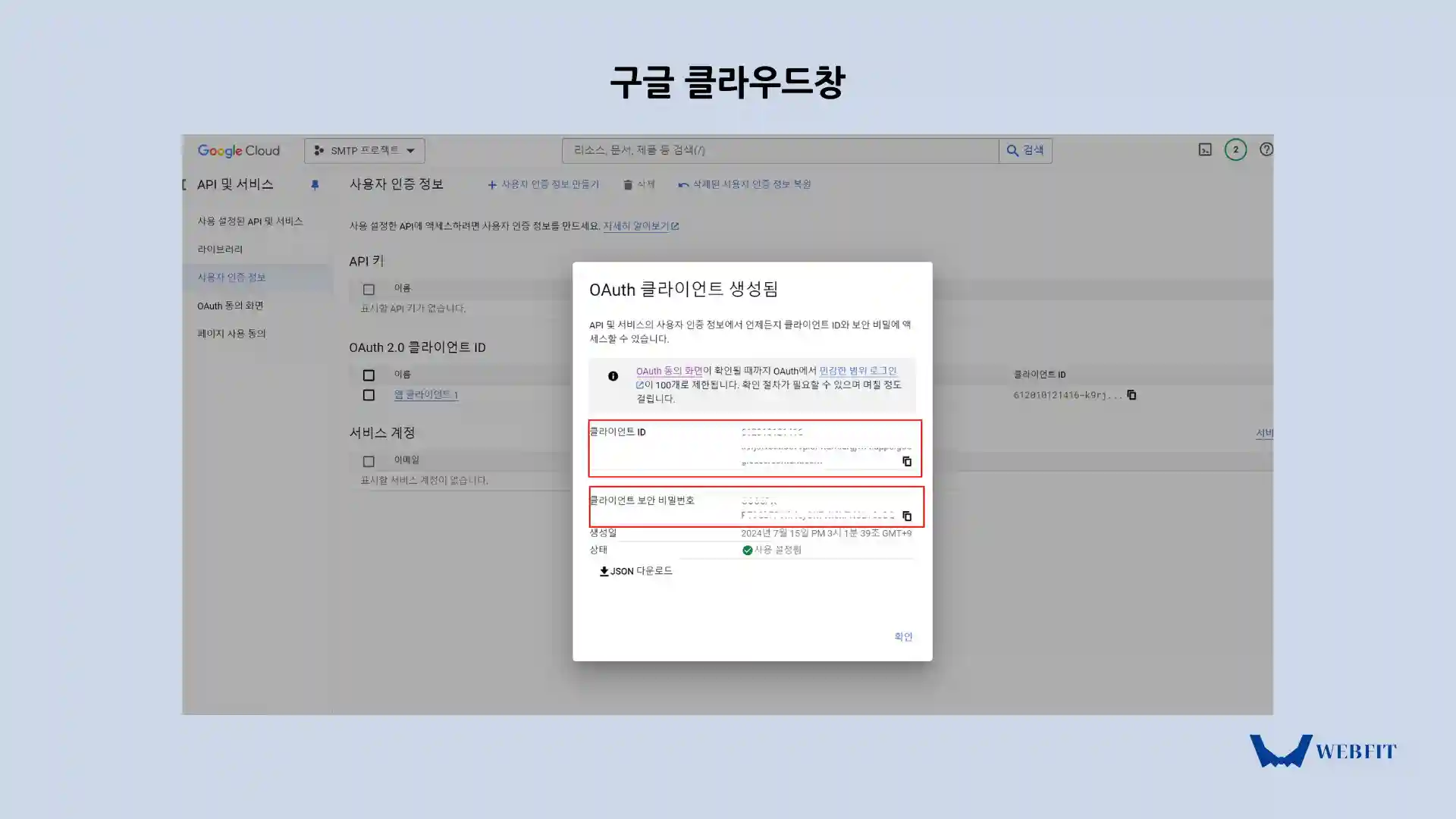Click the 이메일 column header
Viewport: 1456px width, 819px height.
(406, 460)
